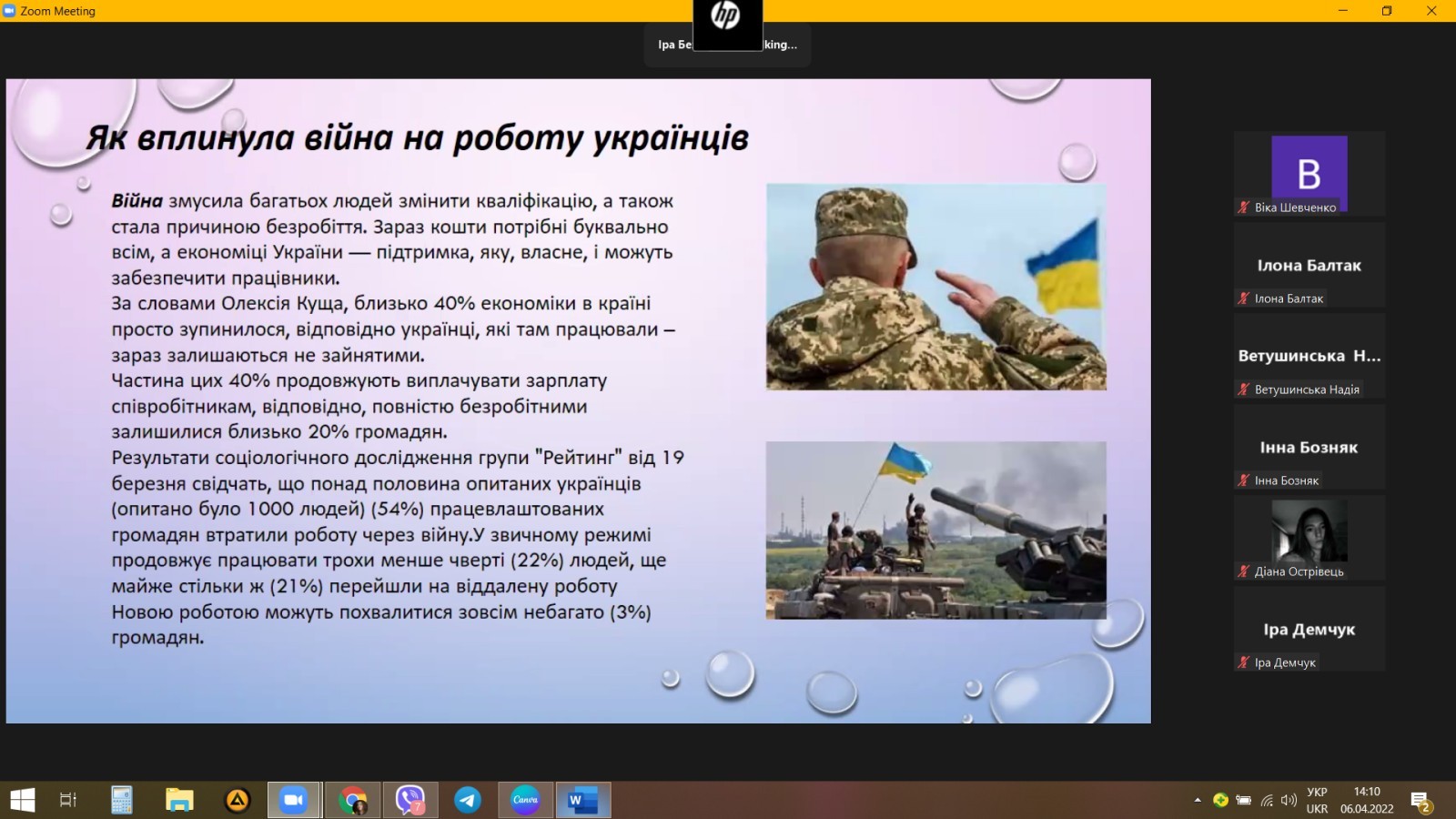Open the speaker volume control

coord(1289,800)
